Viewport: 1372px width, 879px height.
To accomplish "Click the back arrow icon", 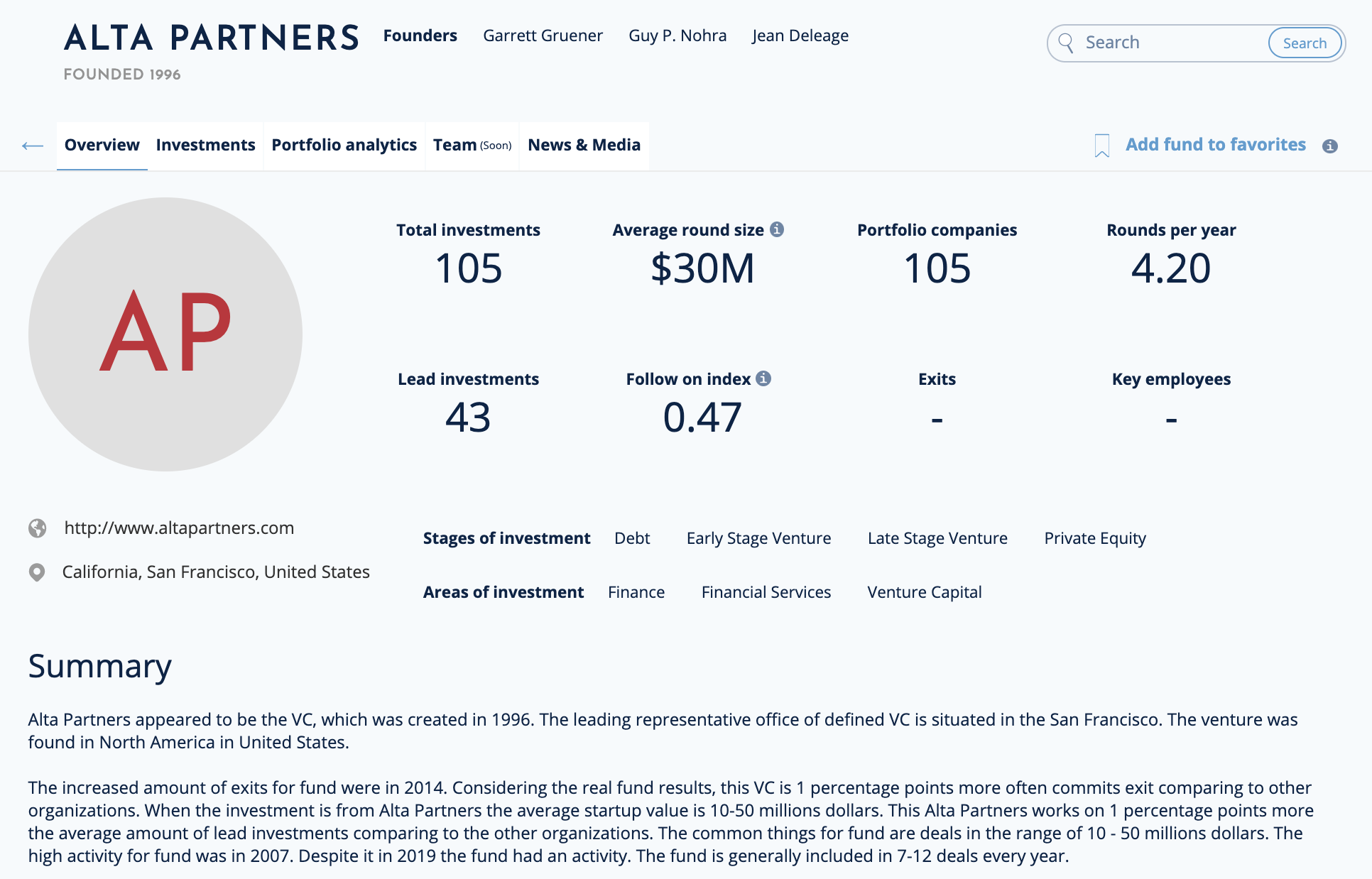I will (33, 146).
